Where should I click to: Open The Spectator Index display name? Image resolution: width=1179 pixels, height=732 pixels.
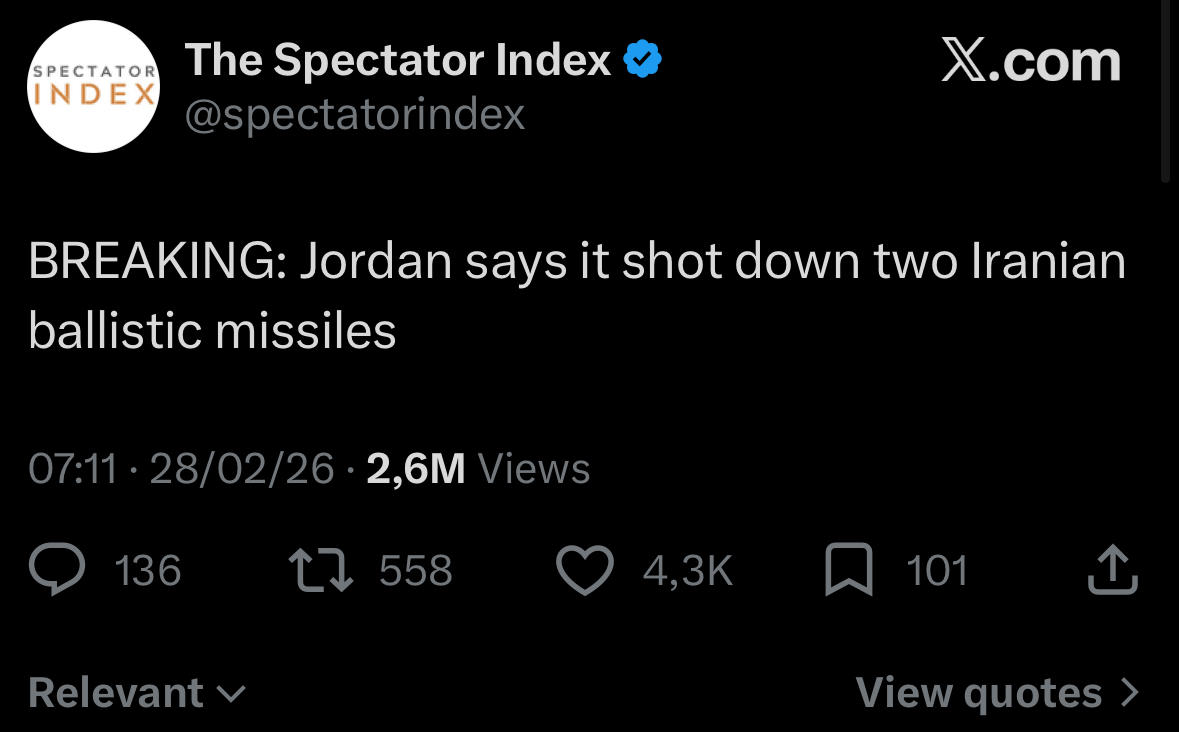pos(398,61)
